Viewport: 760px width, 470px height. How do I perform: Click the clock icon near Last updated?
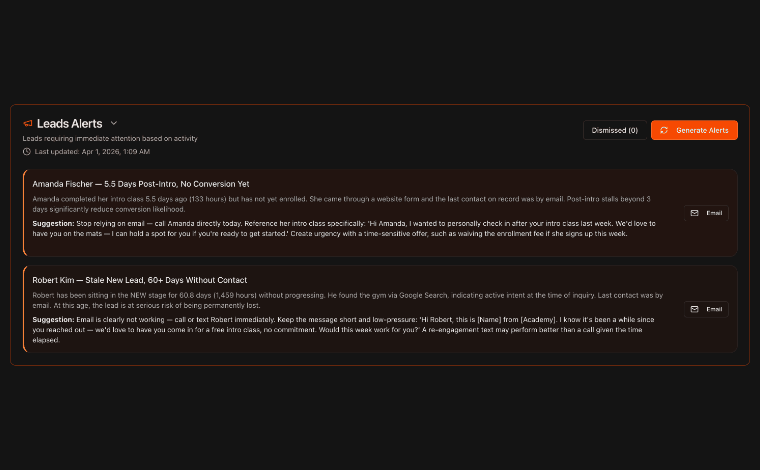[27, 152]
